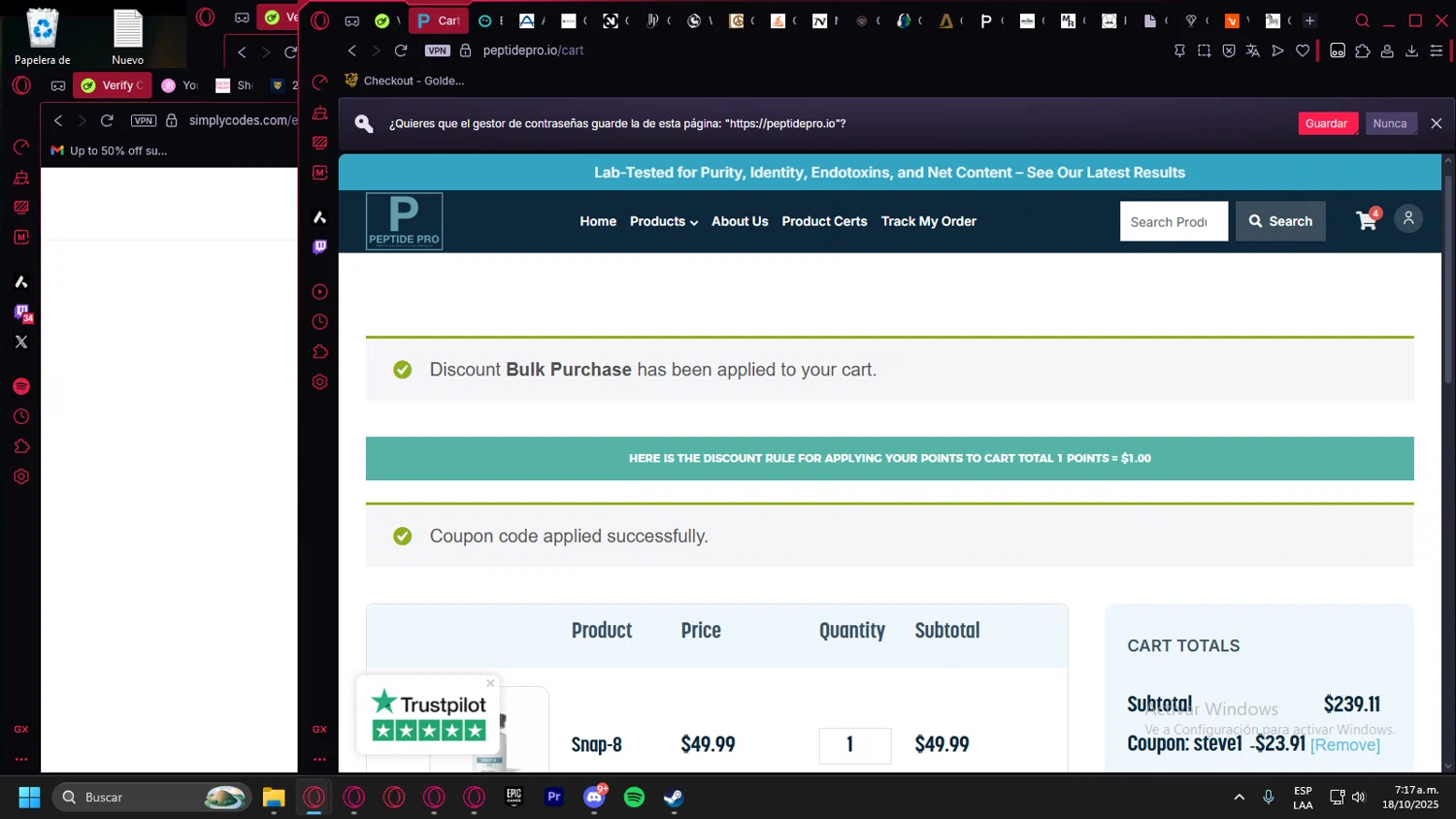Open the snapshot tool in the address bar

[1204, 50]
